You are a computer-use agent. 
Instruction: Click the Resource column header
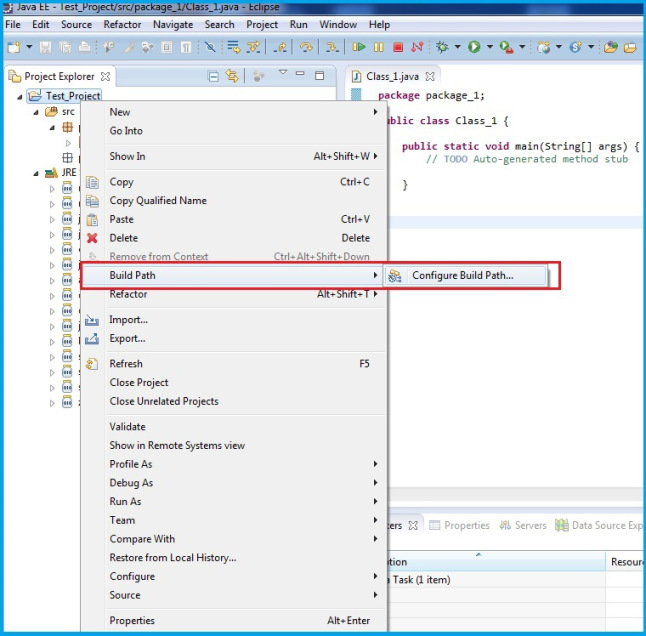[626, 562]
